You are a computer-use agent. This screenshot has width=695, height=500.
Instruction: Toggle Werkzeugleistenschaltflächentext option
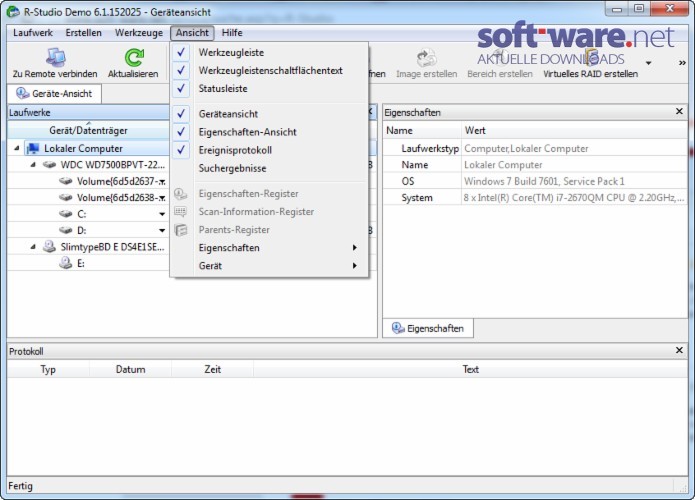click(x=270, y=70)
